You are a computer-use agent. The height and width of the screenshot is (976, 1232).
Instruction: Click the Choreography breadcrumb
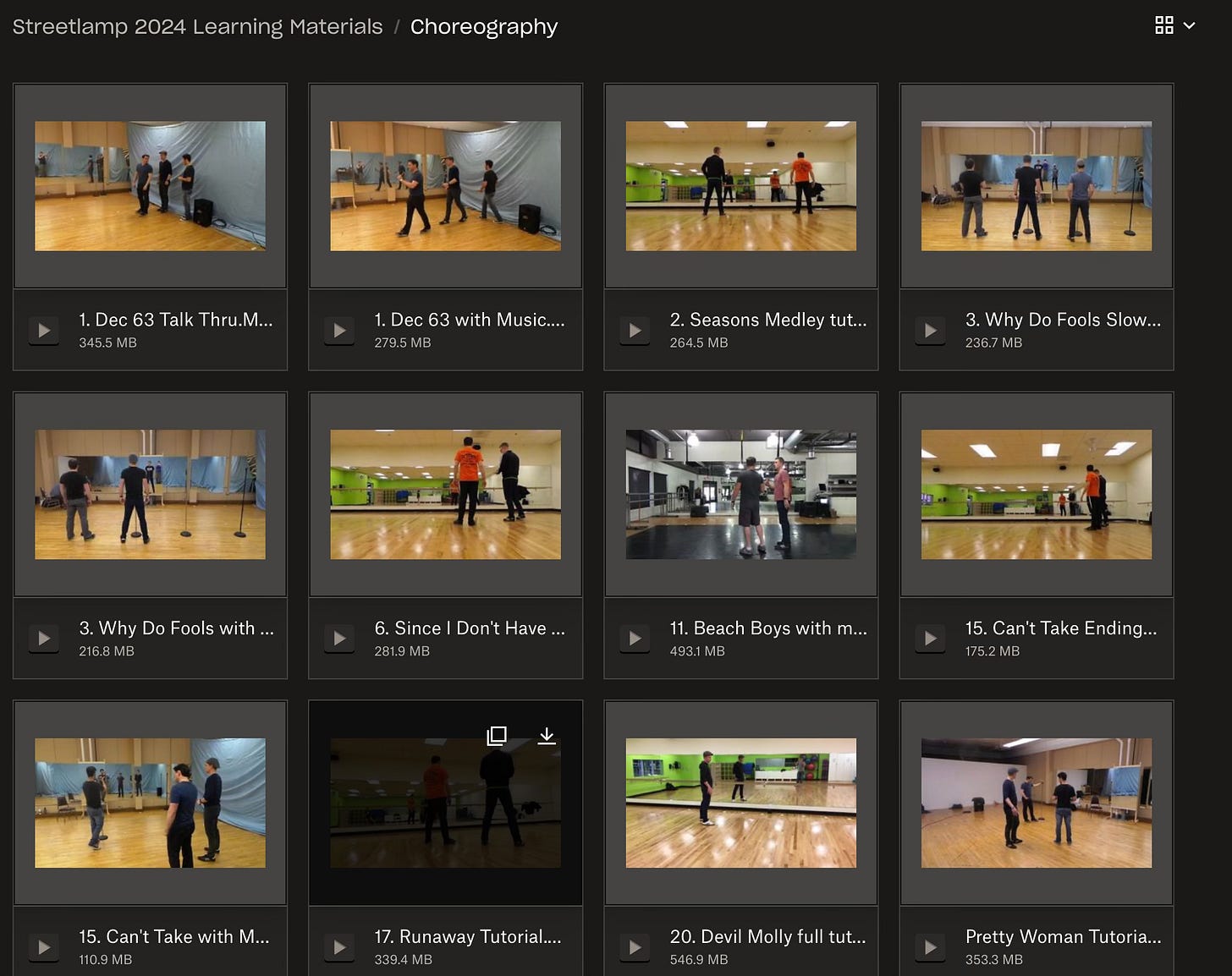484,26
